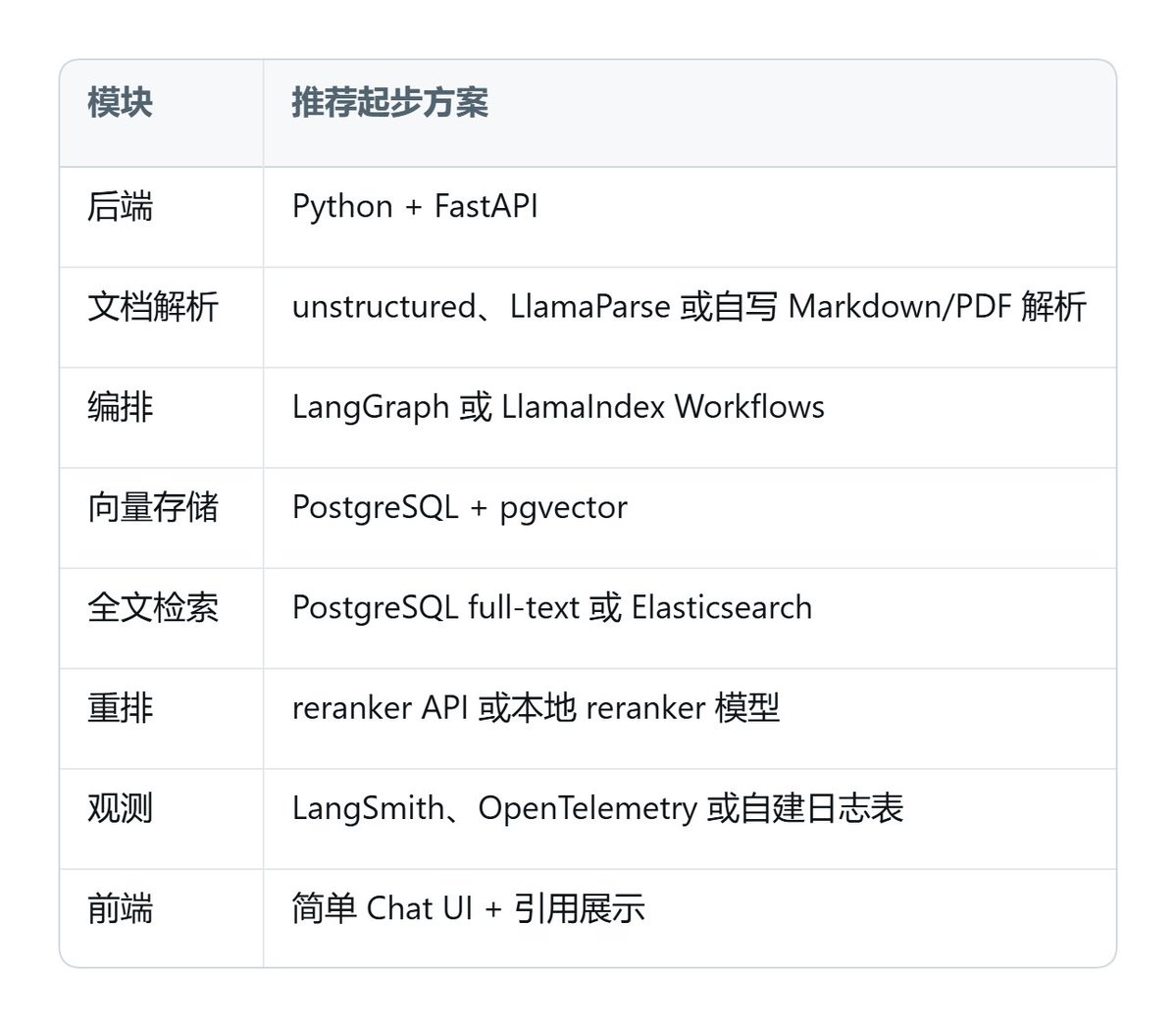Viewport: 1176px width, 1027px height.
Task: Click the LangSmith、OpenTelemetry cell text
Action: (x=597, y=808)
